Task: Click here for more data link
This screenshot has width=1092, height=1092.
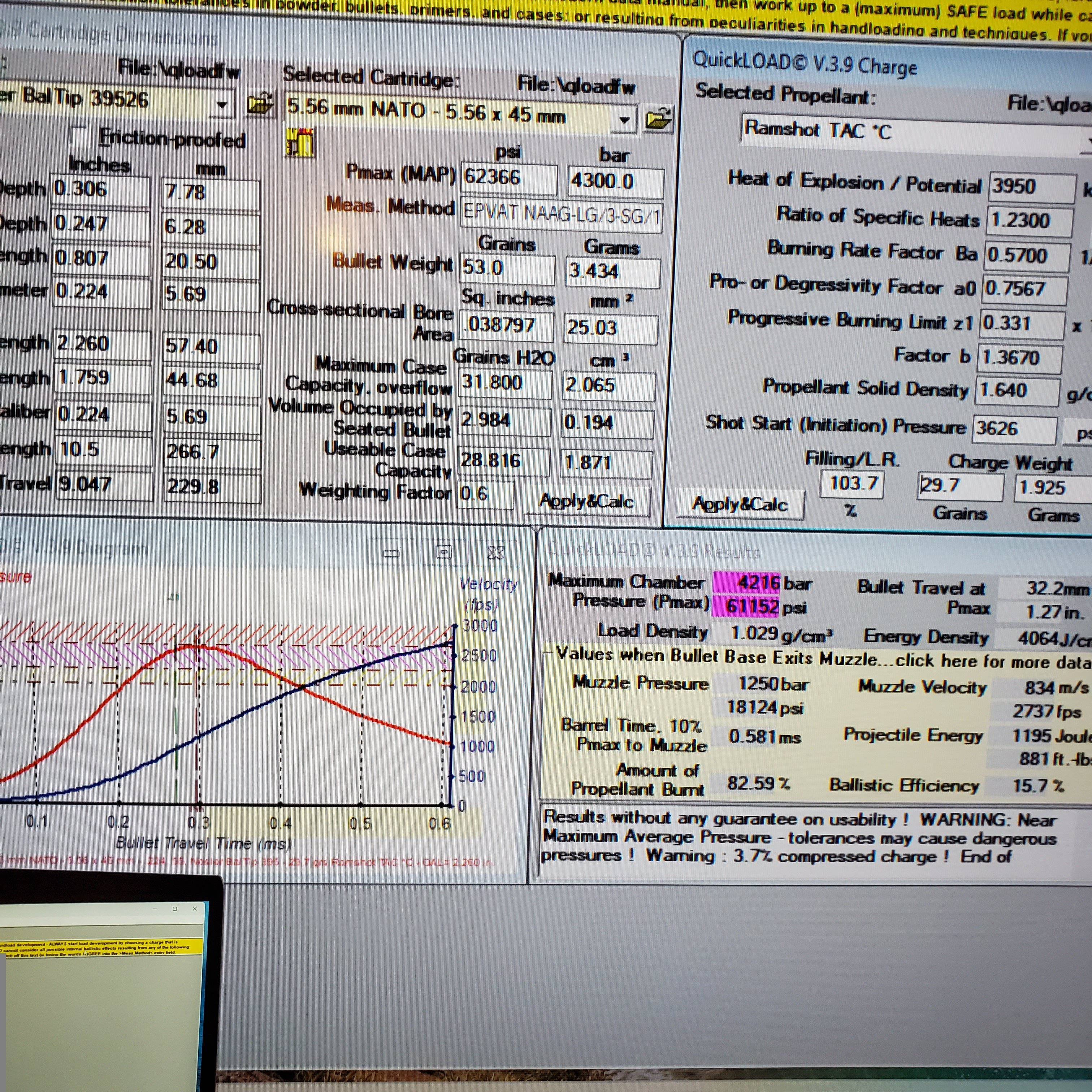Action: point(993,660)
